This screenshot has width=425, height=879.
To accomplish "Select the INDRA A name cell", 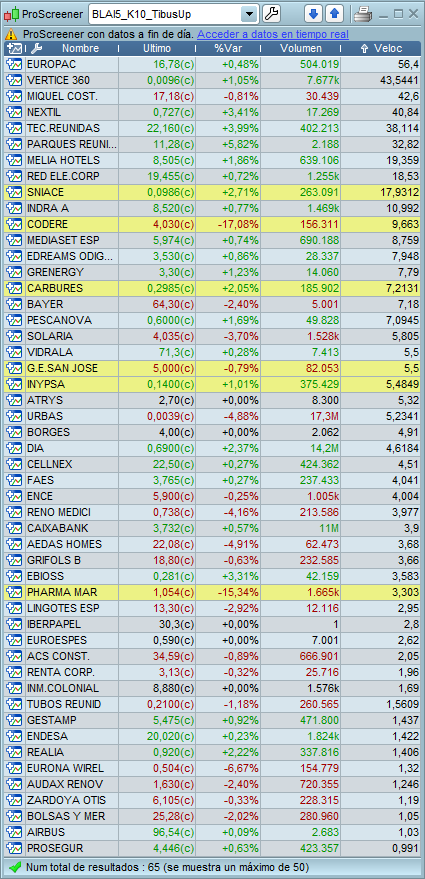I will click(72, 209).
